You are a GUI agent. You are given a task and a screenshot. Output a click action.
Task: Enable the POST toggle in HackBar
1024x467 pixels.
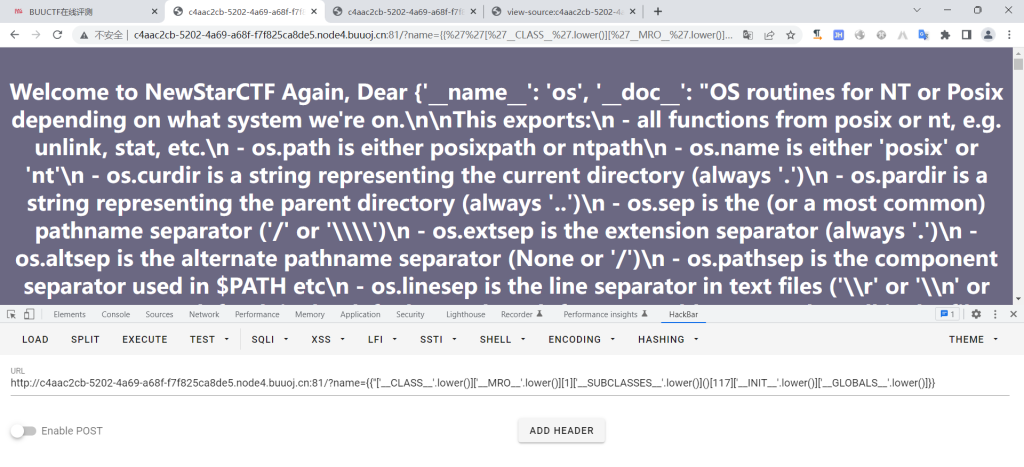click(x=23, y=431)
